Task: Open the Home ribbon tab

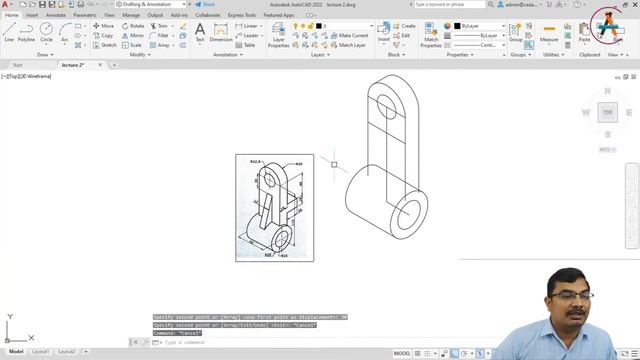Action: tap(11, 15)
